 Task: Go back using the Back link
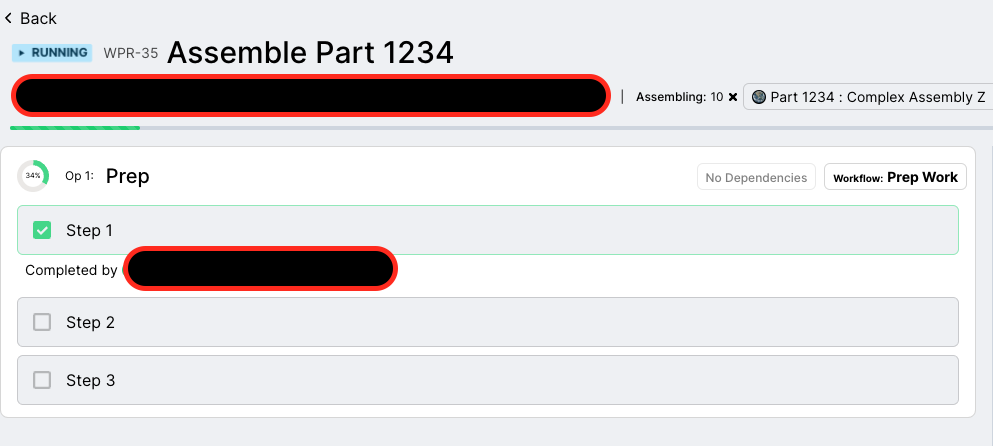38,19
